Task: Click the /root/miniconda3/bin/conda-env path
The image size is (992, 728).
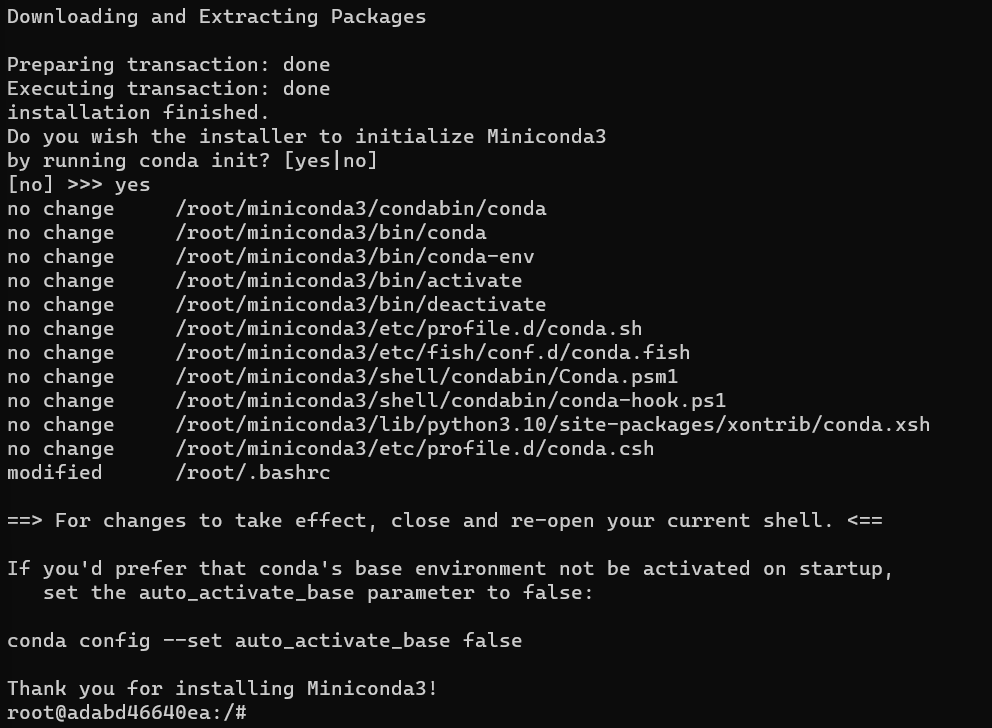Action: (354, 257)
